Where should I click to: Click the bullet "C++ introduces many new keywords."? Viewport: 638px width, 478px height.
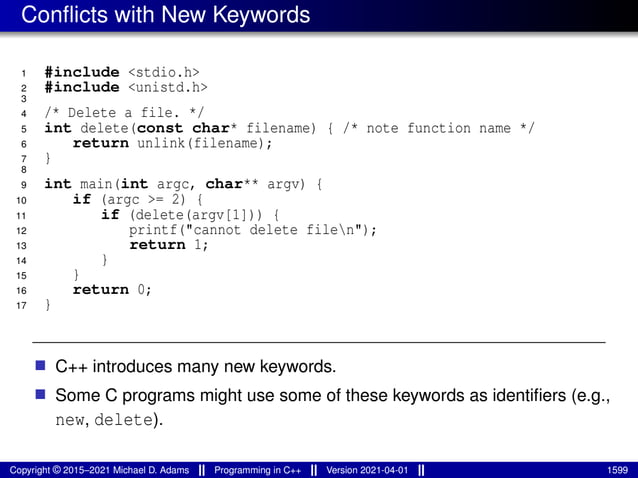(x=196, y=366)
